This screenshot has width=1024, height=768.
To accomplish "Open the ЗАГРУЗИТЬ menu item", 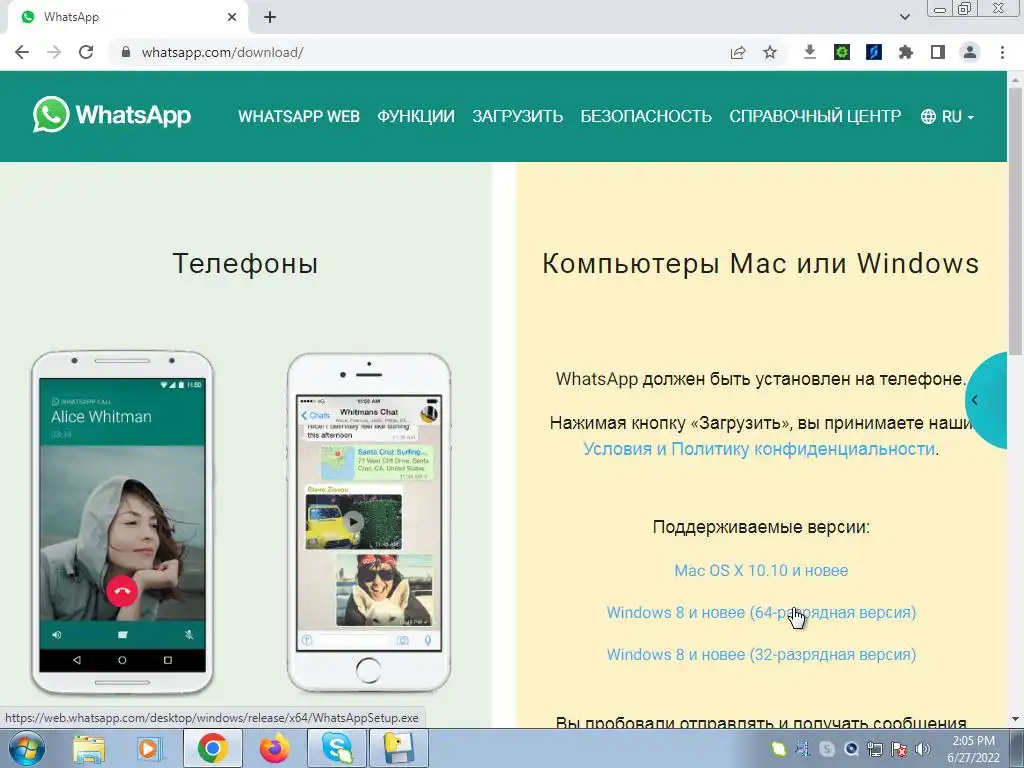I will pyautogui.click(x=517, y=116).
